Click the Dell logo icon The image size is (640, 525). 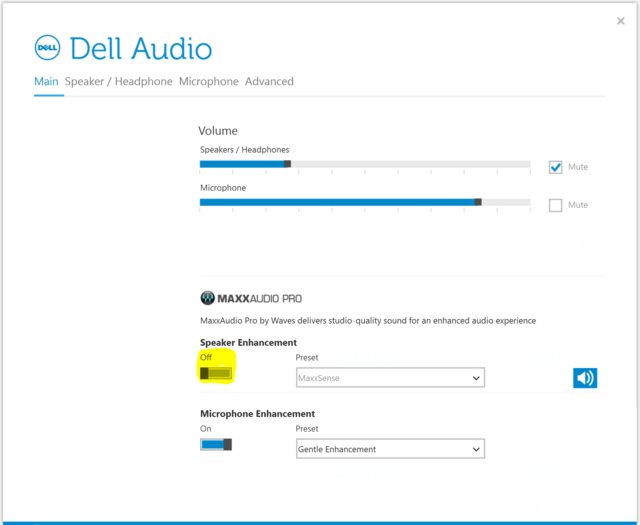48,48
